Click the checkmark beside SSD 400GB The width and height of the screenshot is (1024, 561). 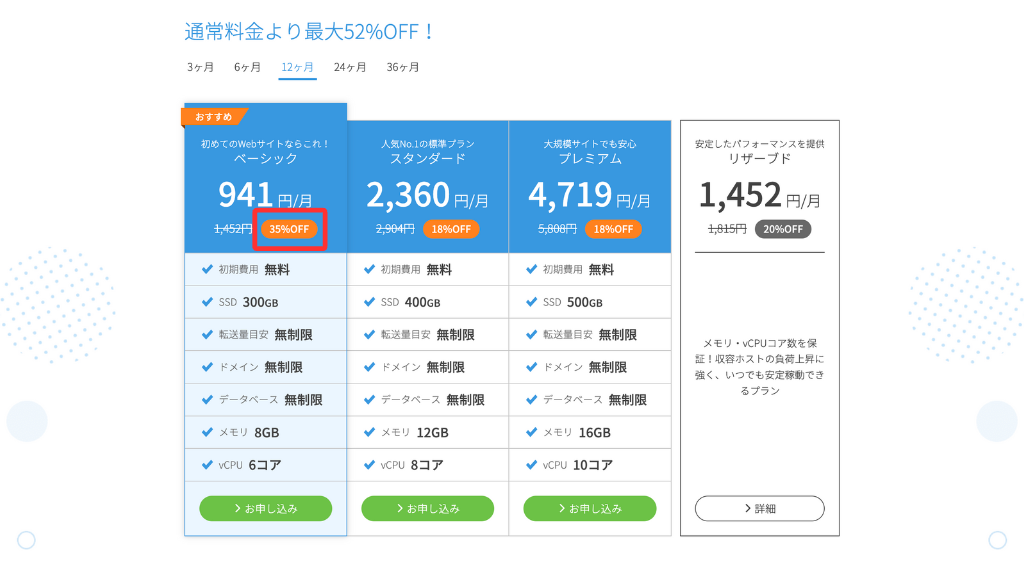(x=369, y=302)
